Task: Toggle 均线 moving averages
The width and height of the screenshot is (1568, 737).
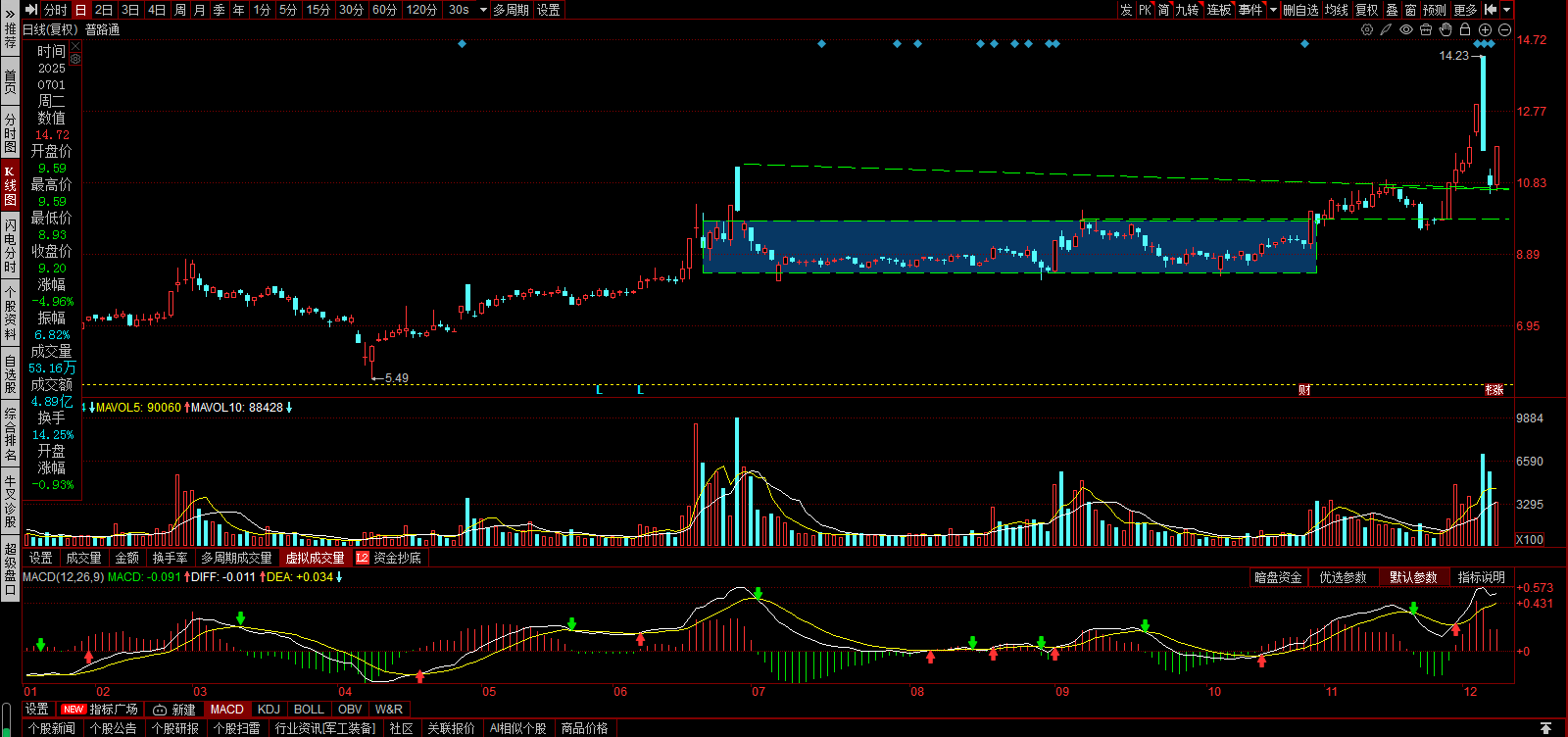Action: pos(1336,10)
